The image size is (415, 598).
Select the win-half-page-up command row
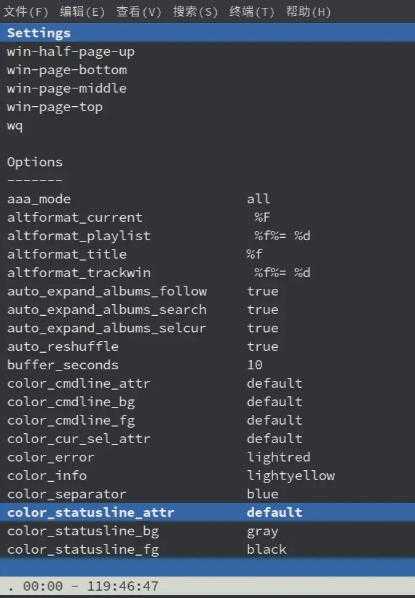[208, 51]
